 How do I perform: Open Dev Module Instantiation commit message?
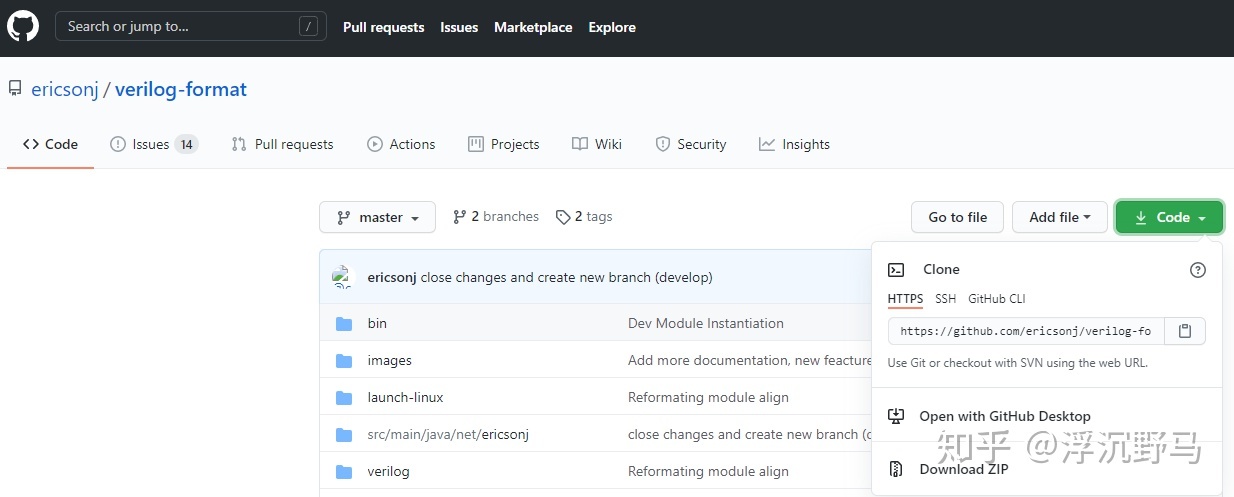point(706,323)
